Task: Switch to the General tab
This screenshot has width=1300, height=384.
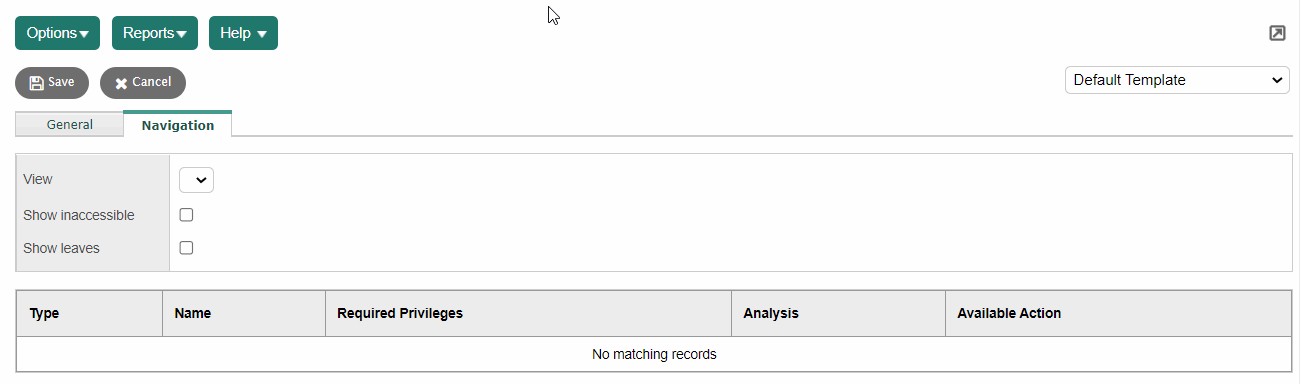Action: pos(70,125)
